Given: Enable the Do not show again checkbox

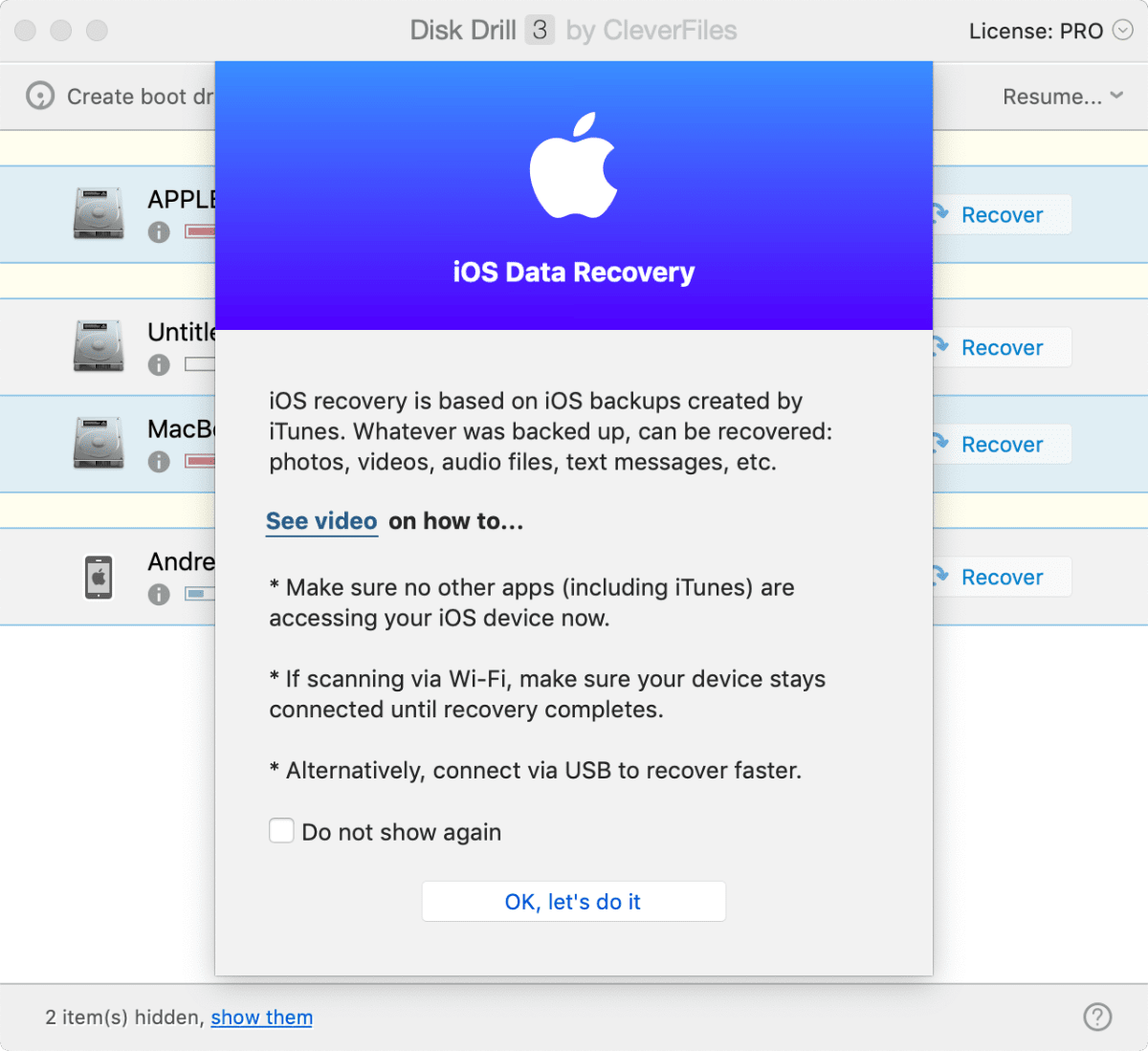Looking at the screenshot, I should [281, 830].
